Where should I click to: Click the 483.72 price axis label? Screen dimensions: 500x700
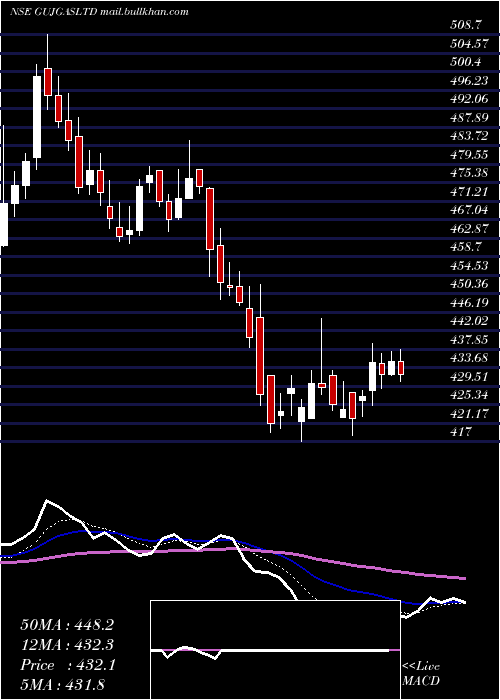(x=469, y=136)
